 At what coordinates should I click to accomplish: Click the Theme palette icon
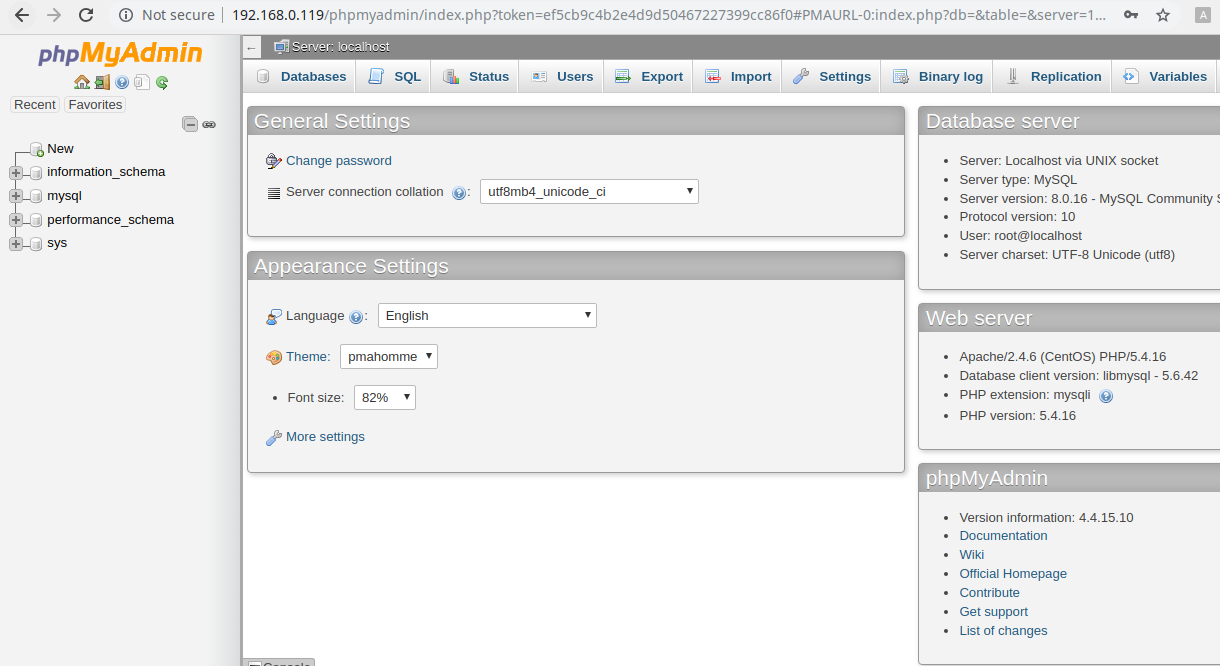click(274, 357)
